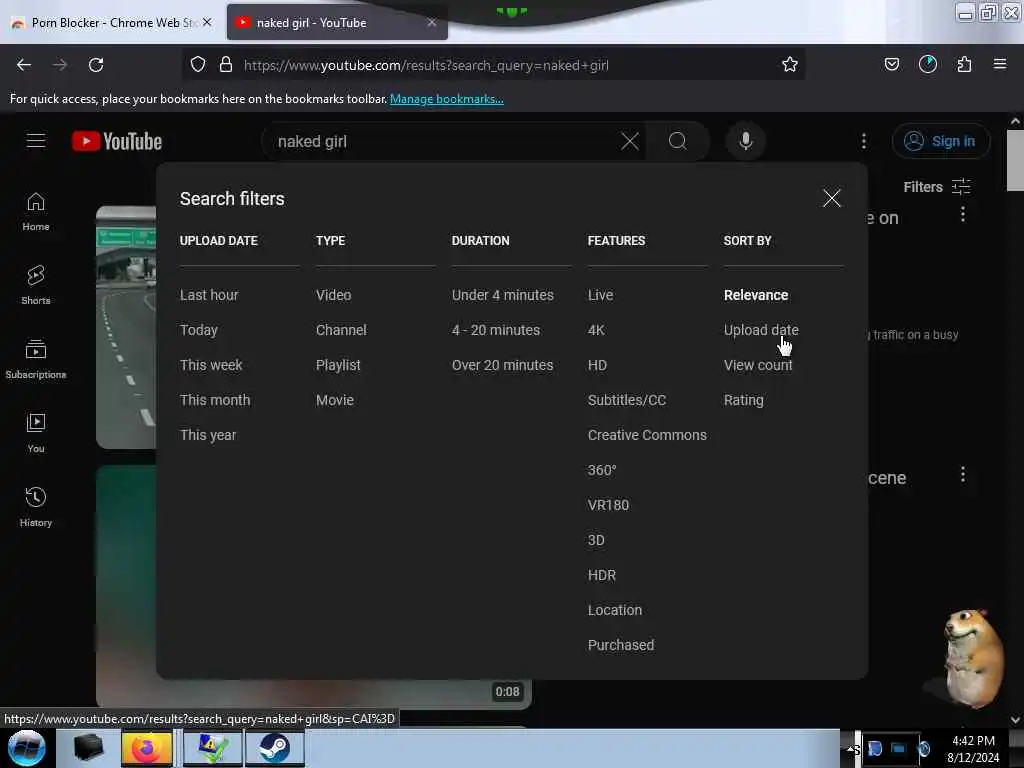Filter by Last hour
1024x768 pixels.
[209, 295]
